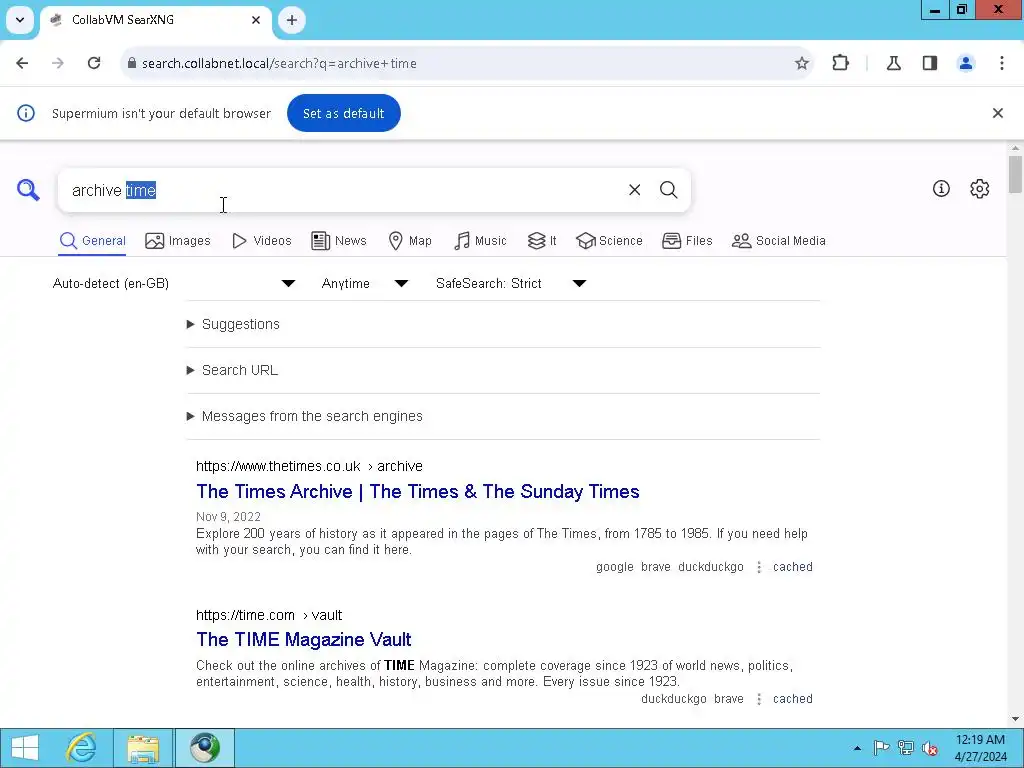Go back to previous page
This screenshot has height=768, width=1024.
[22, 63]
